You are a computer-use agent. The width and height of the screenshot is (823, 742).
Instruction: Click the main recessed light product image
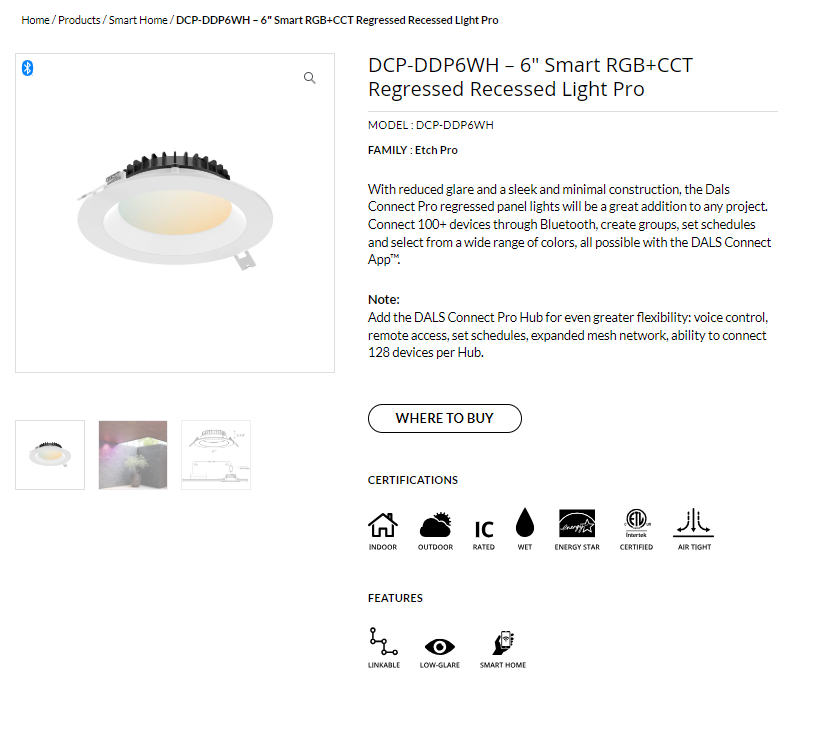[175, 213]
